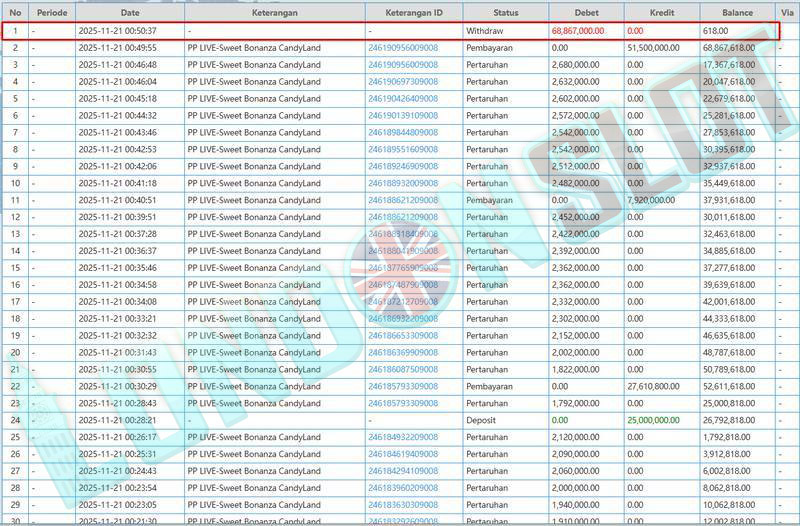Image resolution: width=800 pixels, height=526 pixels.
Task: Sort by the Status column header
Action: tap(505, 13)
